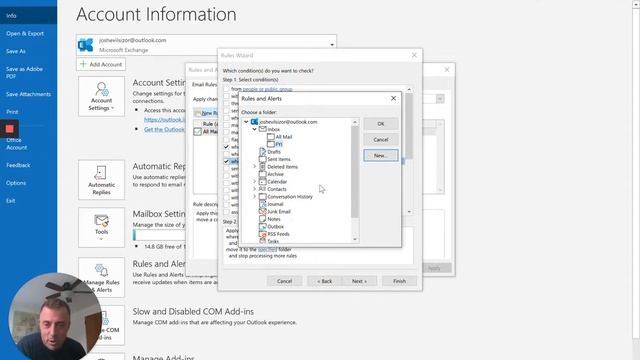Click the Drafts folder icon
Viewport: 640px width, 360px height.
[262, 151]
